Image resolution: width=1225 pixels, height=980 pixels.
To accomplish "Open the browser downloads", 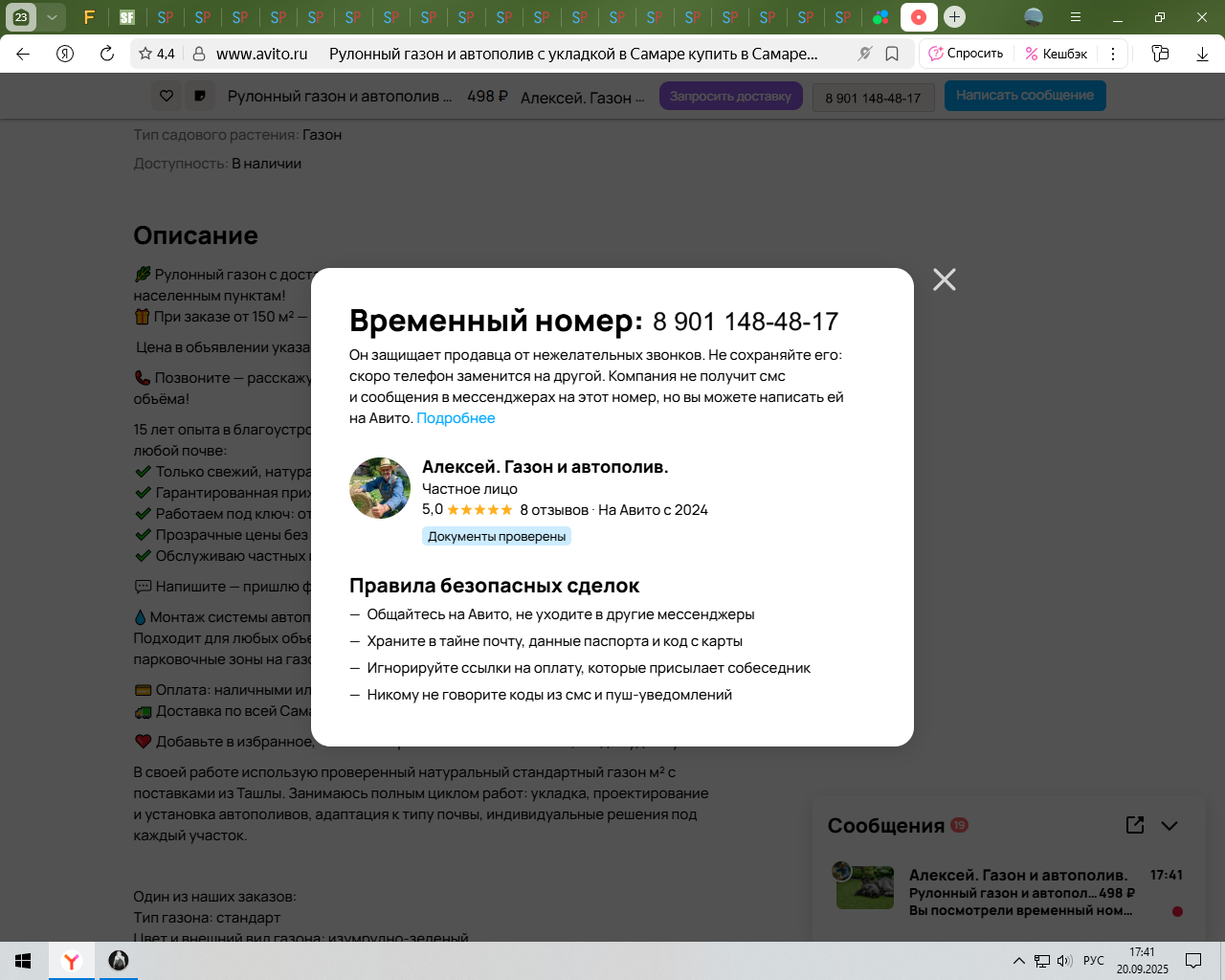I will (x=1202, y=54).
